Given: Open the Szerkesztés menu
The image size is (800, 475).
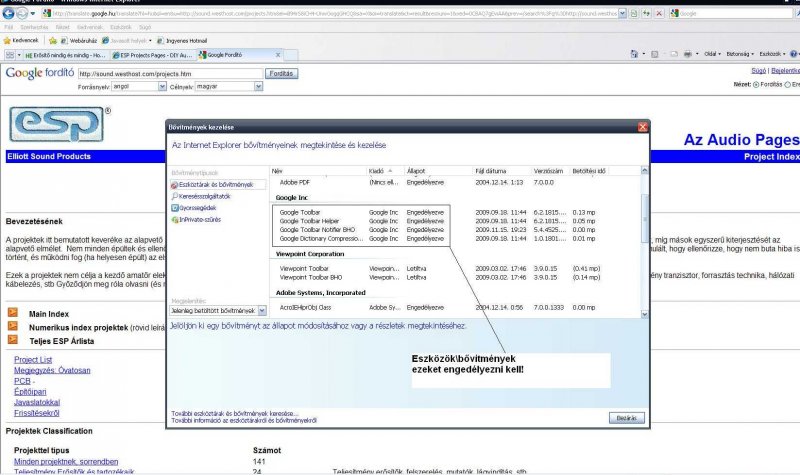Looking at the screenshot, I should 34,27.
